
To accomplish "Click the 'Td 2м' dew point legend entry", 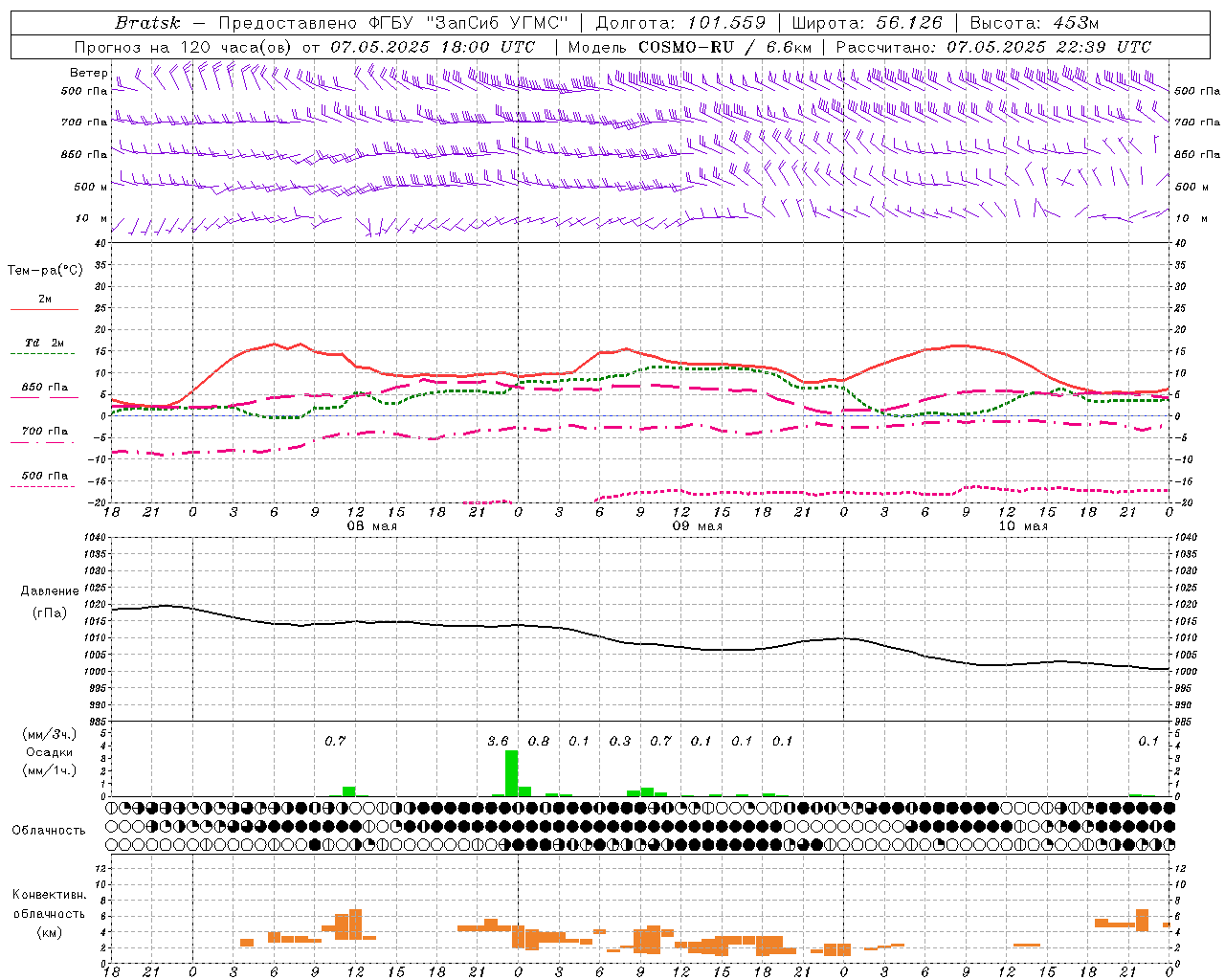I will point(45,343).
